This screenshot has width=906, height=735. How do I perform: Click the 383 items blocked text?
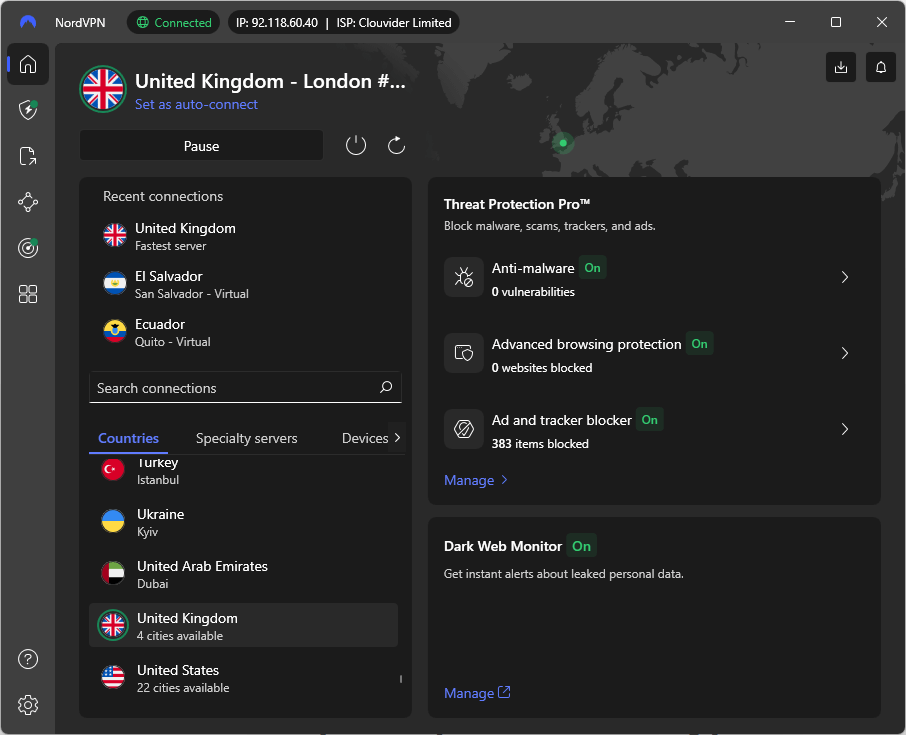[540, 444]
